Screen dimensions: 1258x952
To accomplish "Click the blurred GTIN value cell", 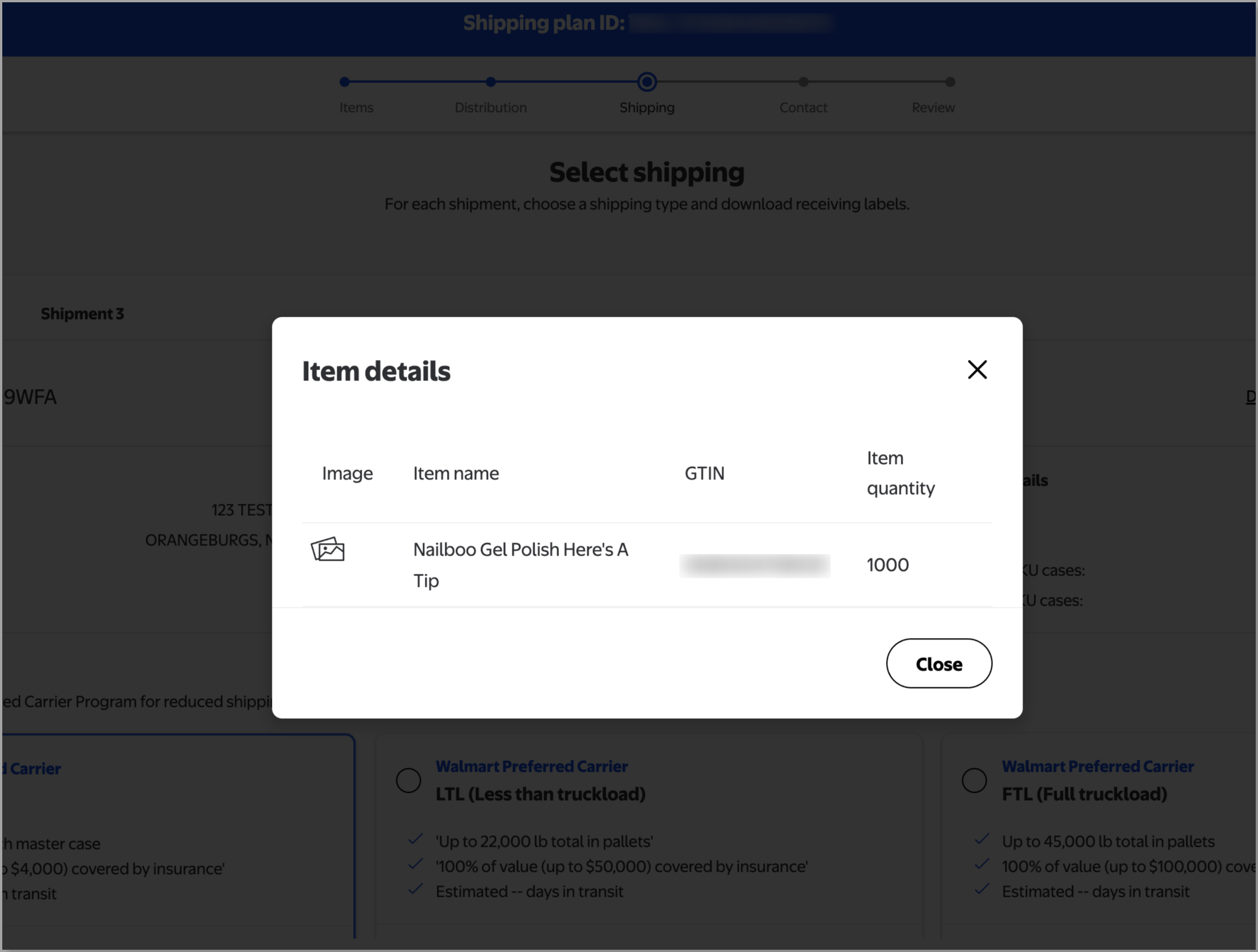I will 754,565.
